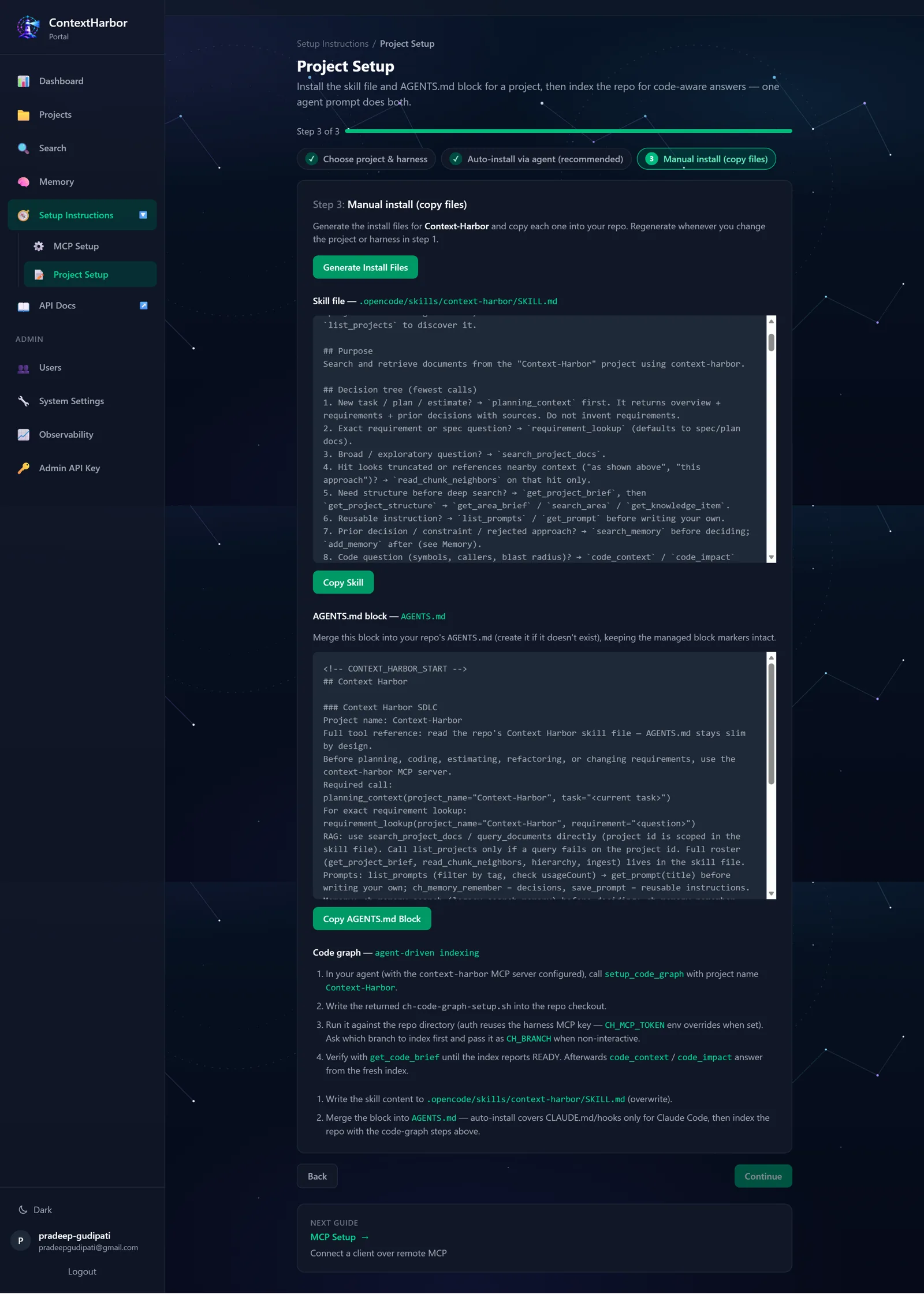The height and width of the screenshot is (1294, 924).
Task: Open System Settings menu item
Action: 82,401
